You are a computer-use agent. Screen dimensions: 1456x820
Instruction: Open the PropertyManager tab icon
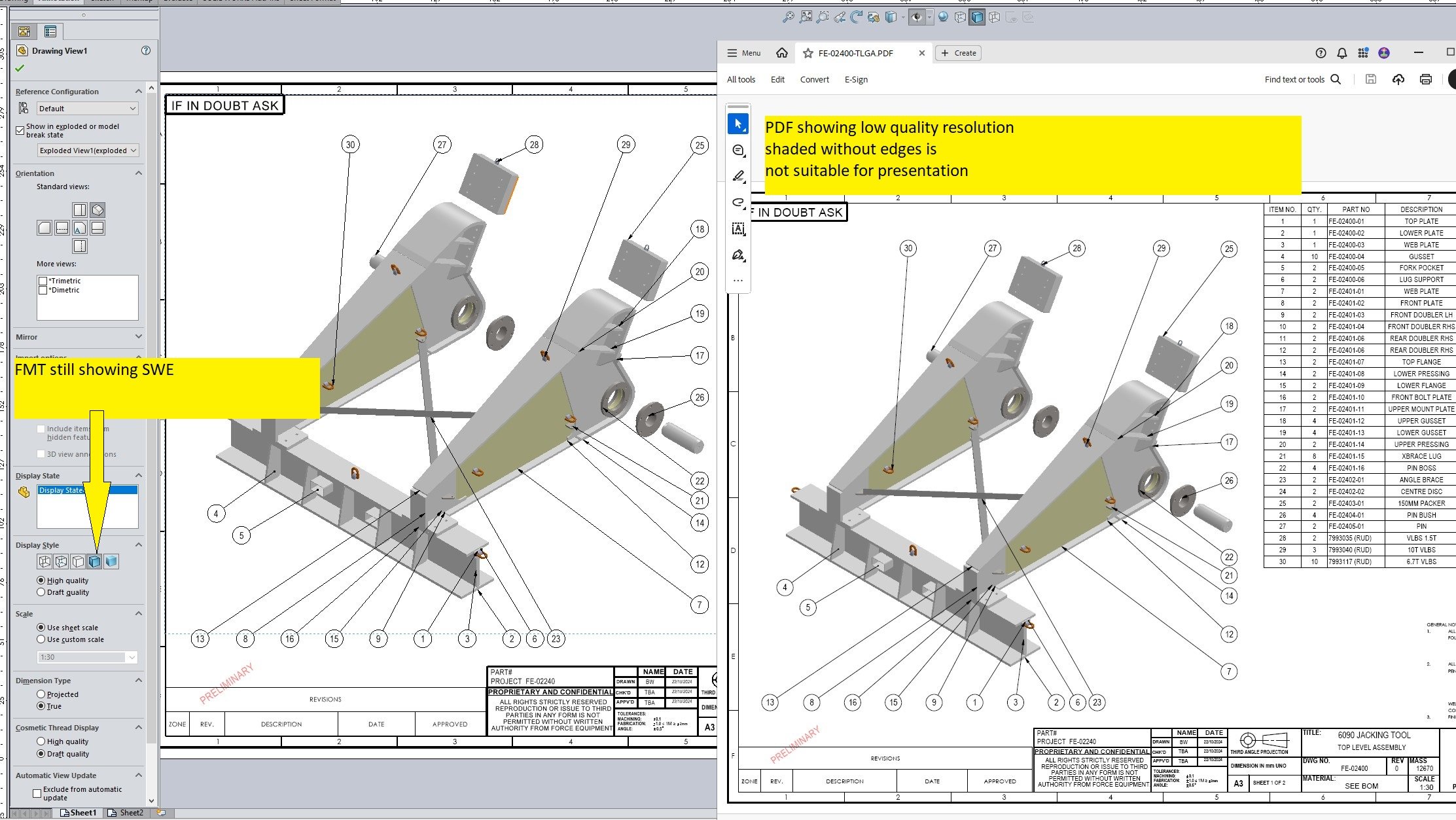pyautogui.click(x=50, y=31)
